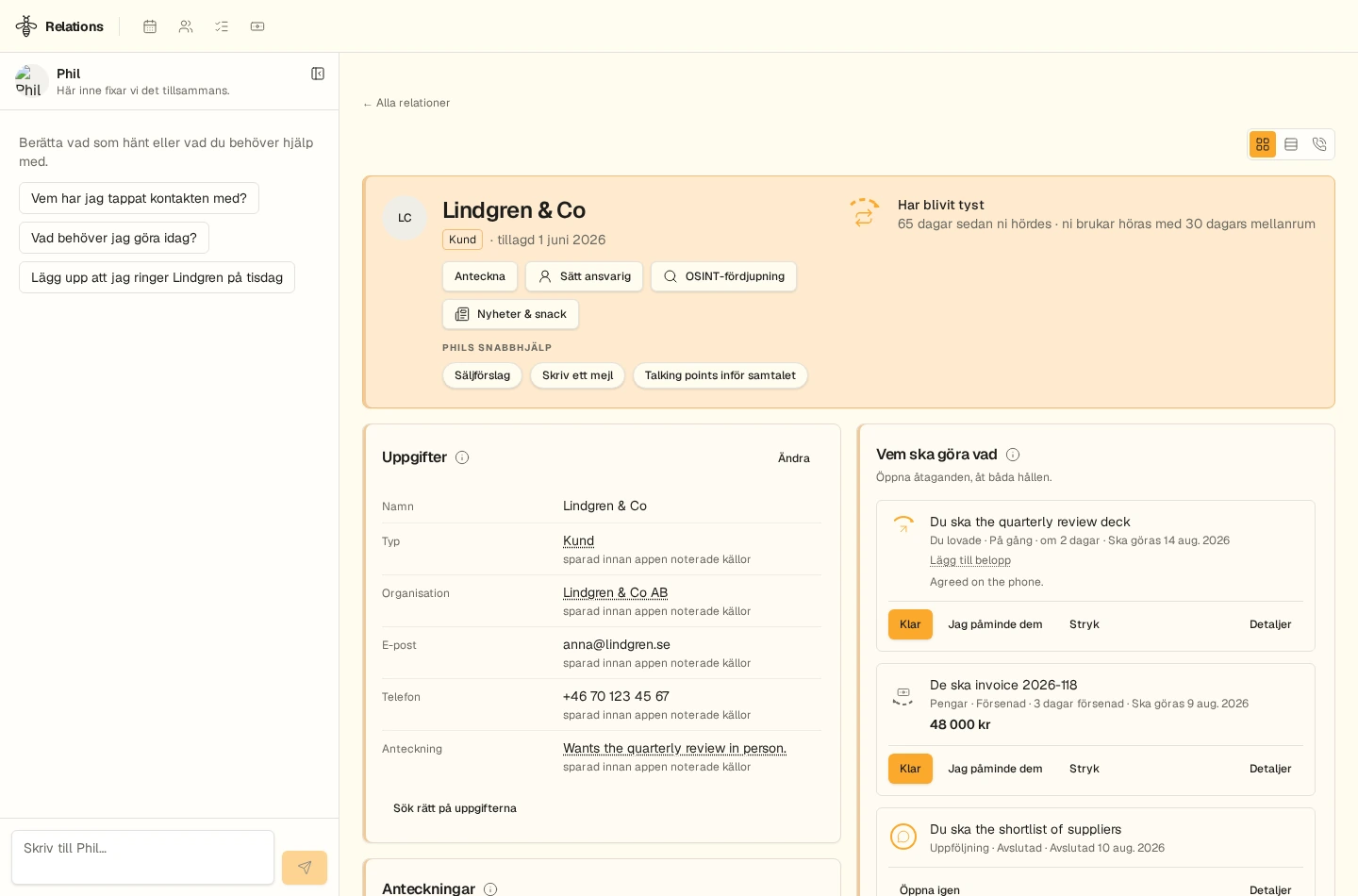This screenshot has width=1358, height=896.
Task: Start OSINT-fördjupning search
Action: 723,276
